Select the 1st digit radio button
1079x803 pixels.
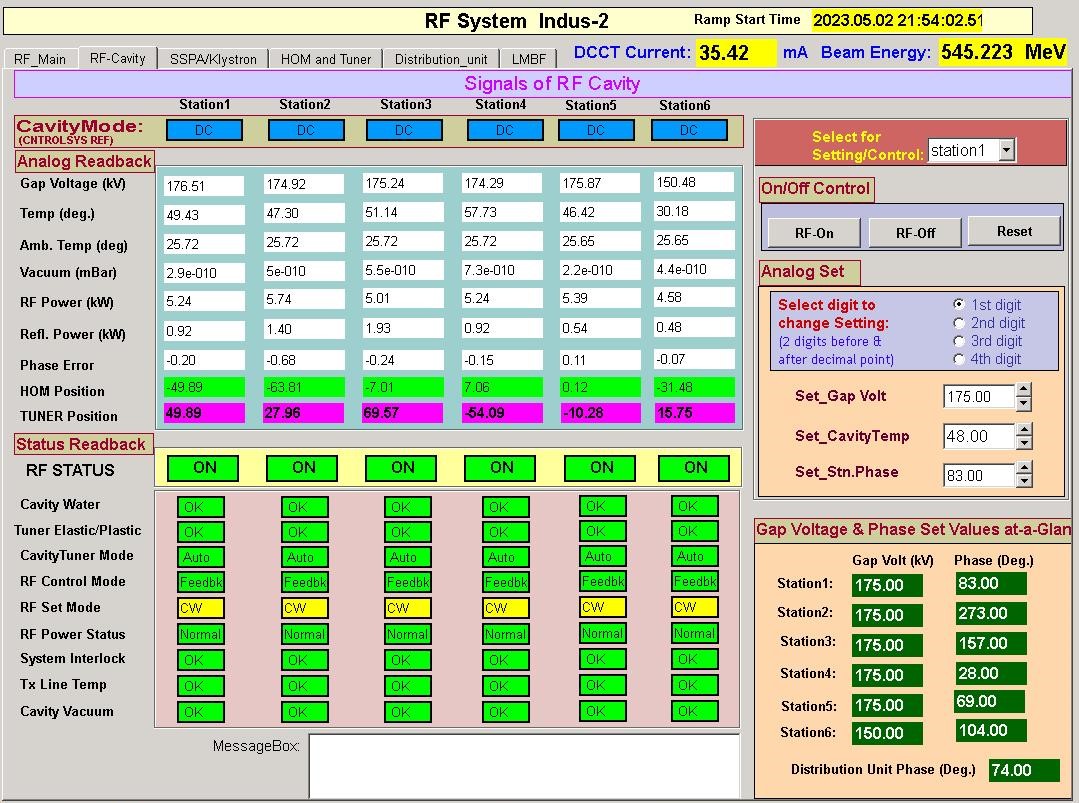pos(959,304)
